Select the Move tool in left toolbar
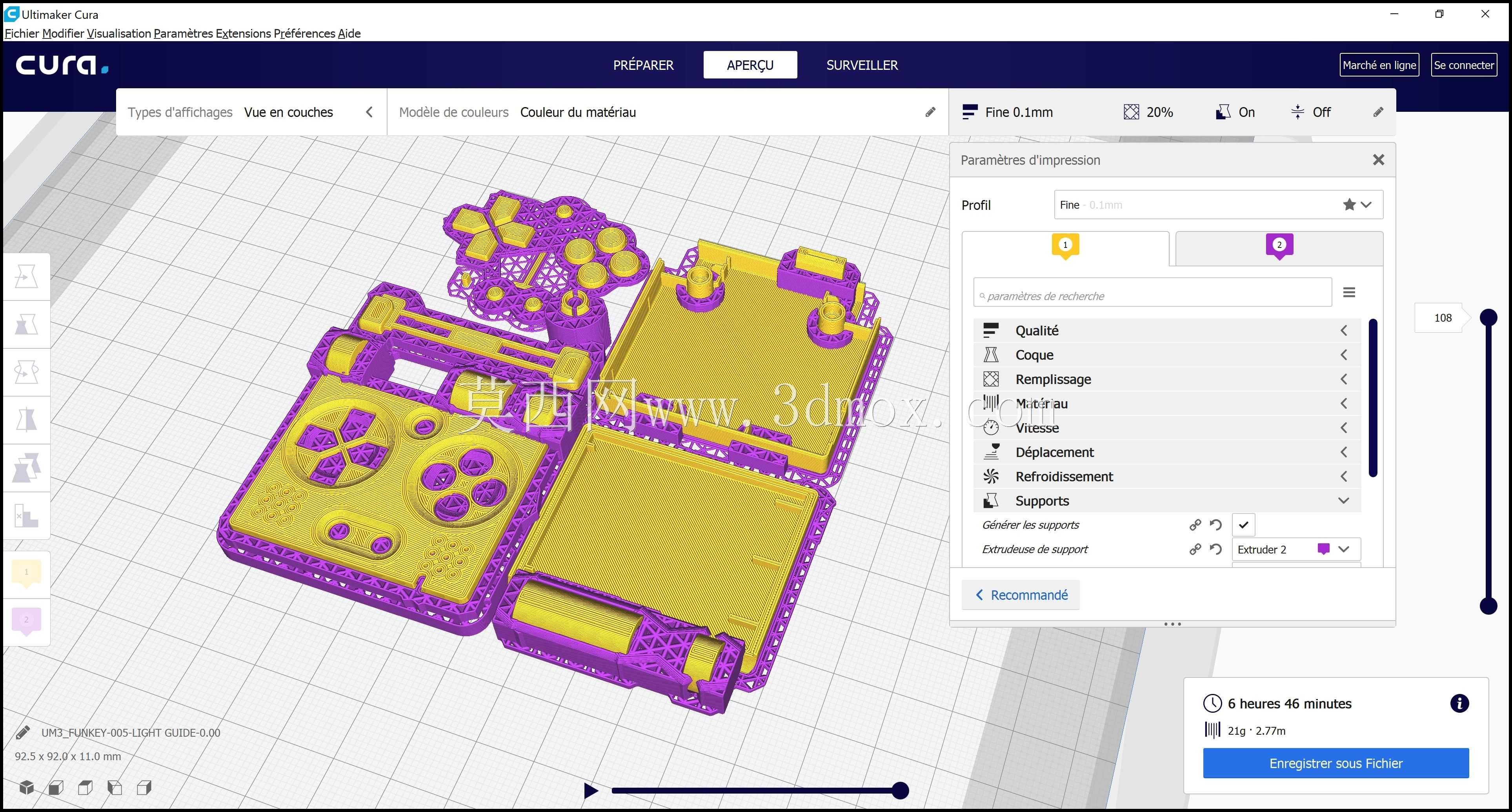This screenshot has width=1512, height=812. pos(26,277)
